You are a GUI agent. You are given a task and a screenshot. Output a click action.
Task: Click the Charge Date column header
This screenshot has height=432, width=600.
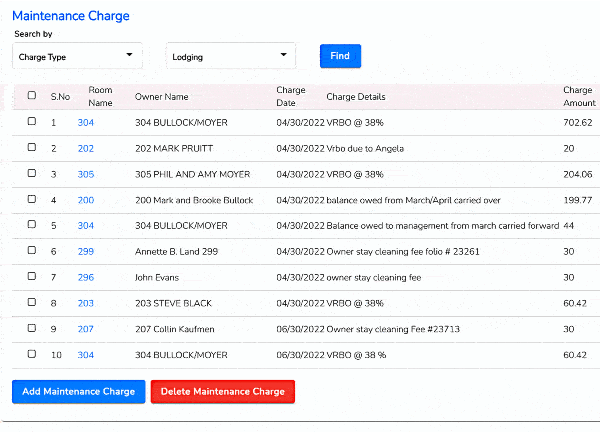pos(291,96)
